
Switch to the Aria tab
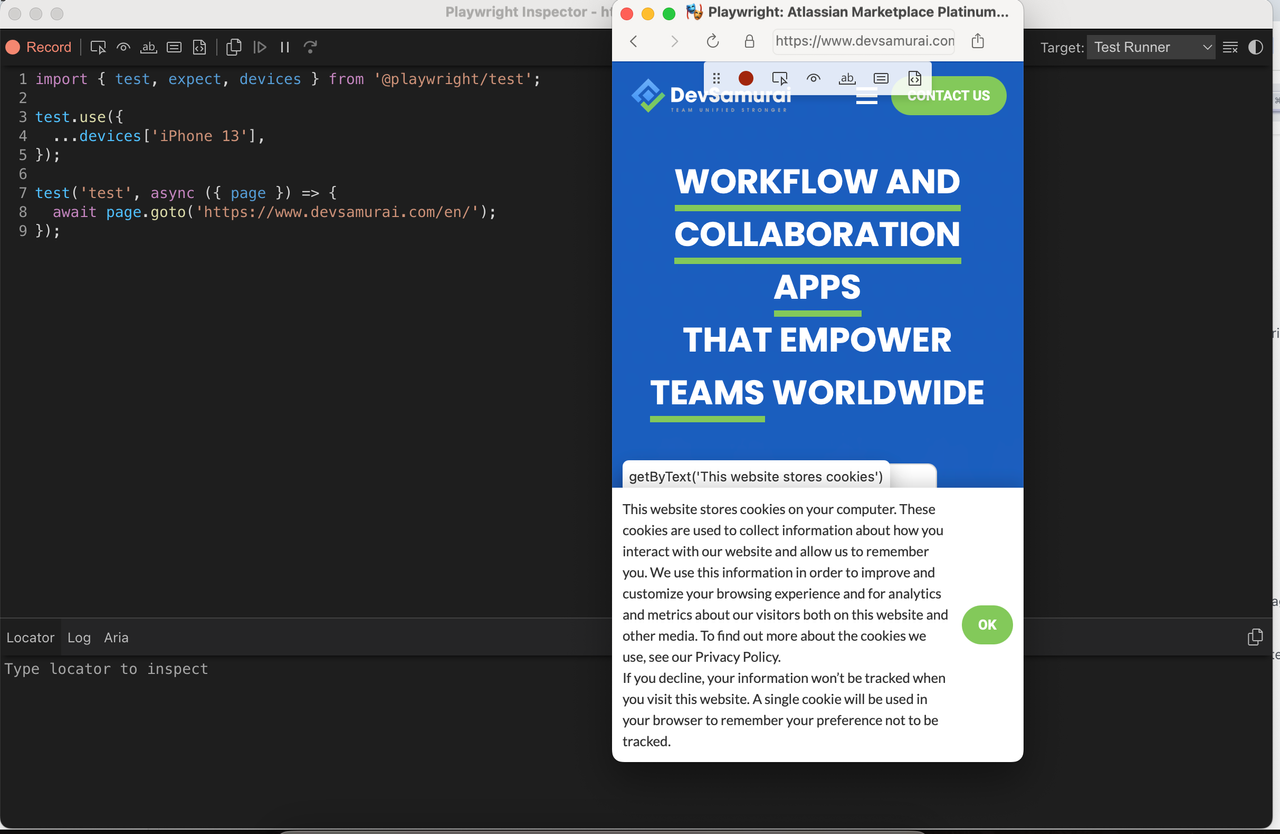[x=116, y=637]
